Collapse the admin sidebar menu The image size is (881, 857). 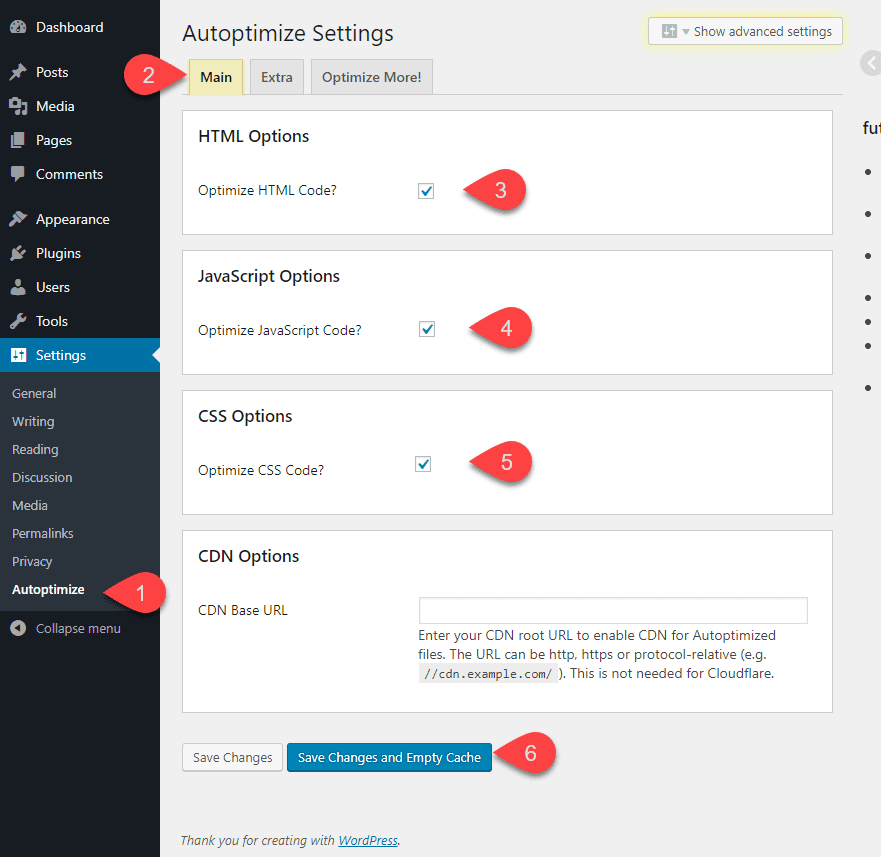(x=66, y=628)
